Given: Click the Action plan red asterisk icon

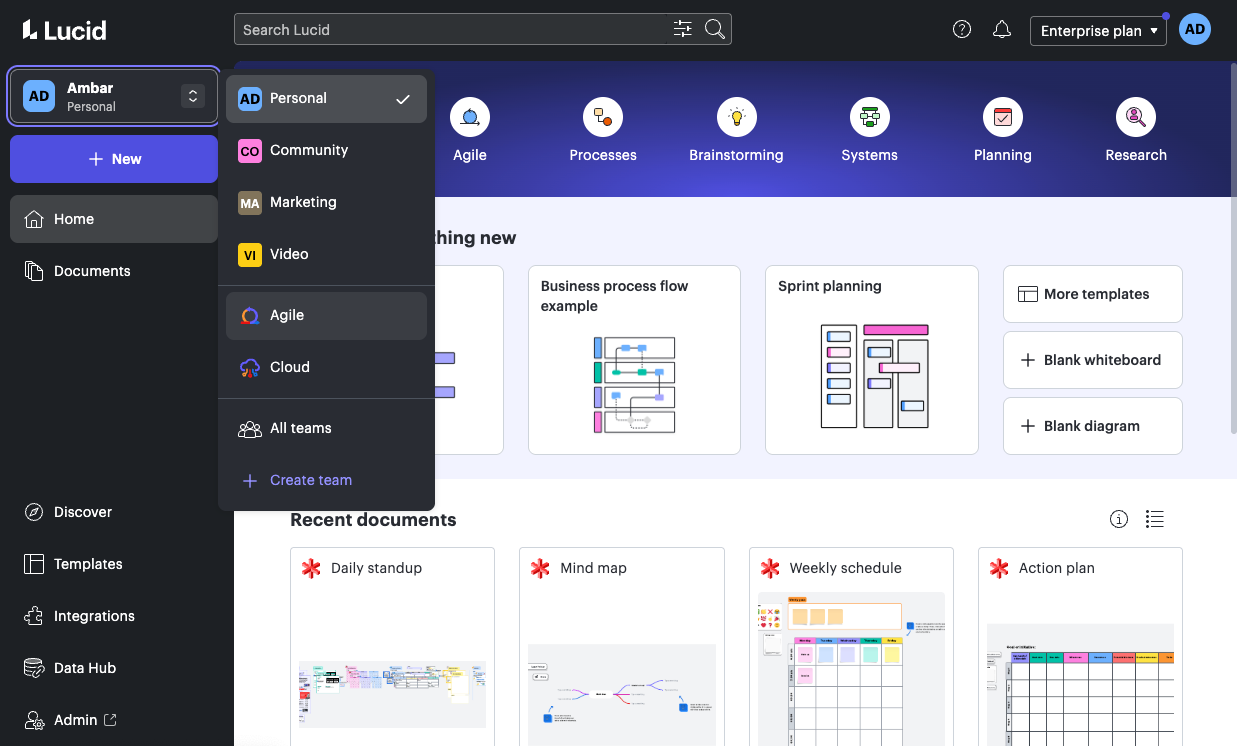Looking at the screenshot, I should 999,568.
